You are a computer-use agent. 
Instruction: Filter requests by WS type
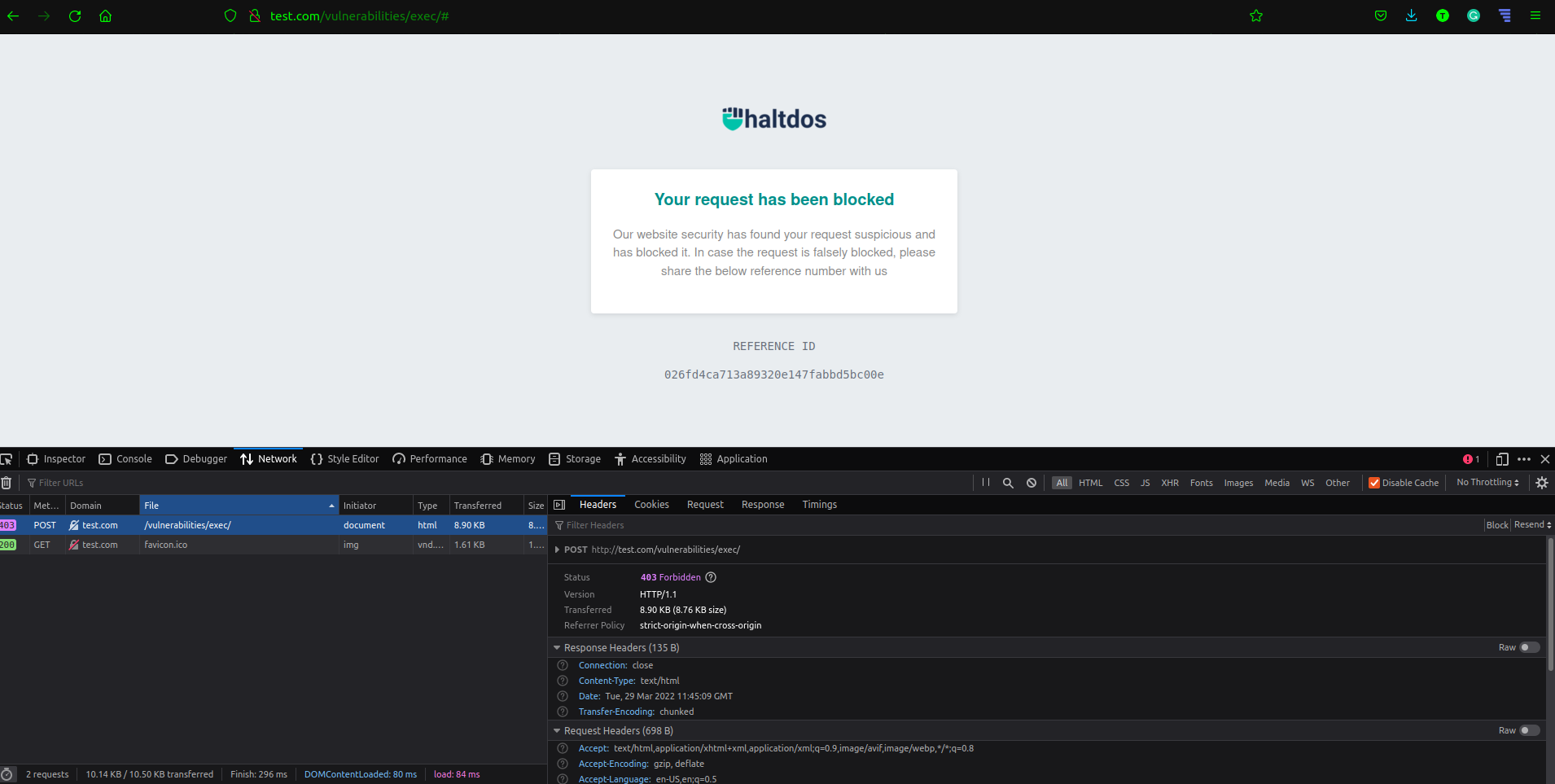1308,483
